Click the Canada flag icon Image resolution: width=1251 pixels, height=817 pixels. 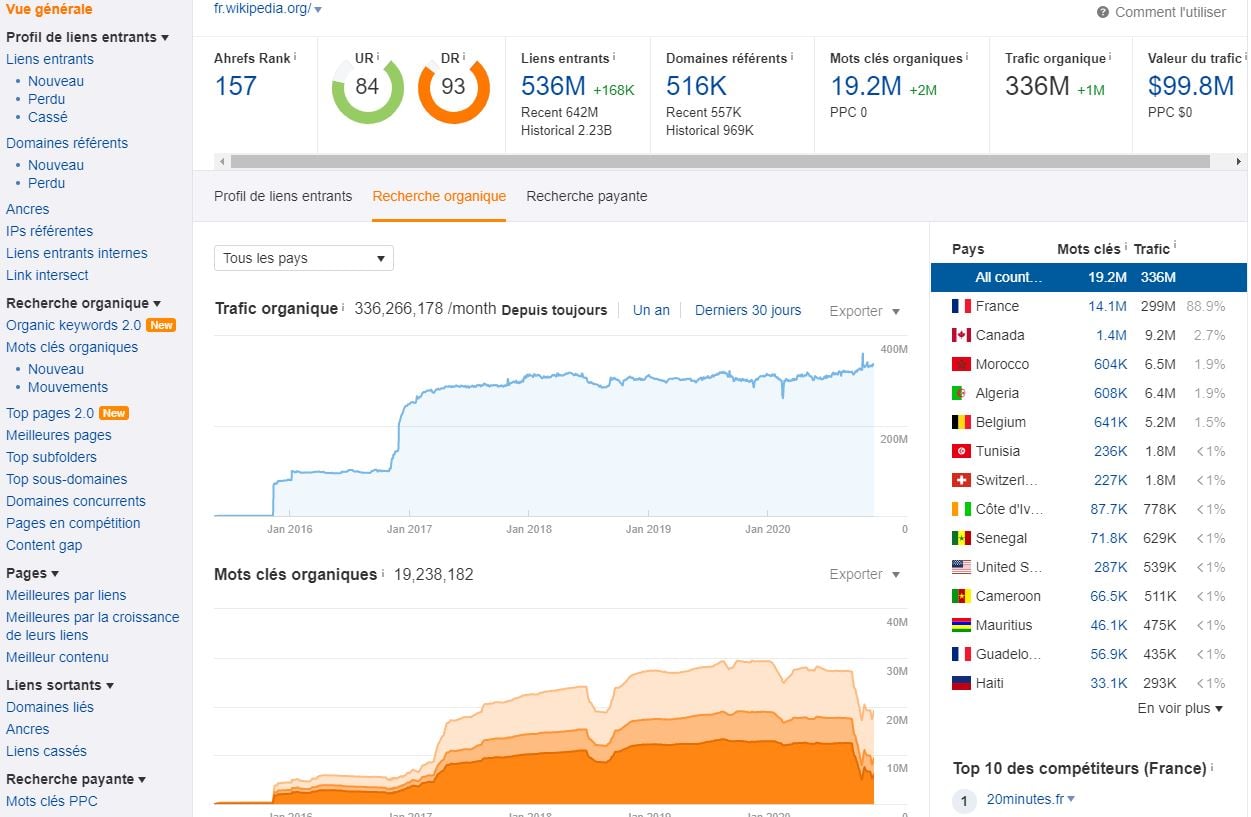pos(961,335)
